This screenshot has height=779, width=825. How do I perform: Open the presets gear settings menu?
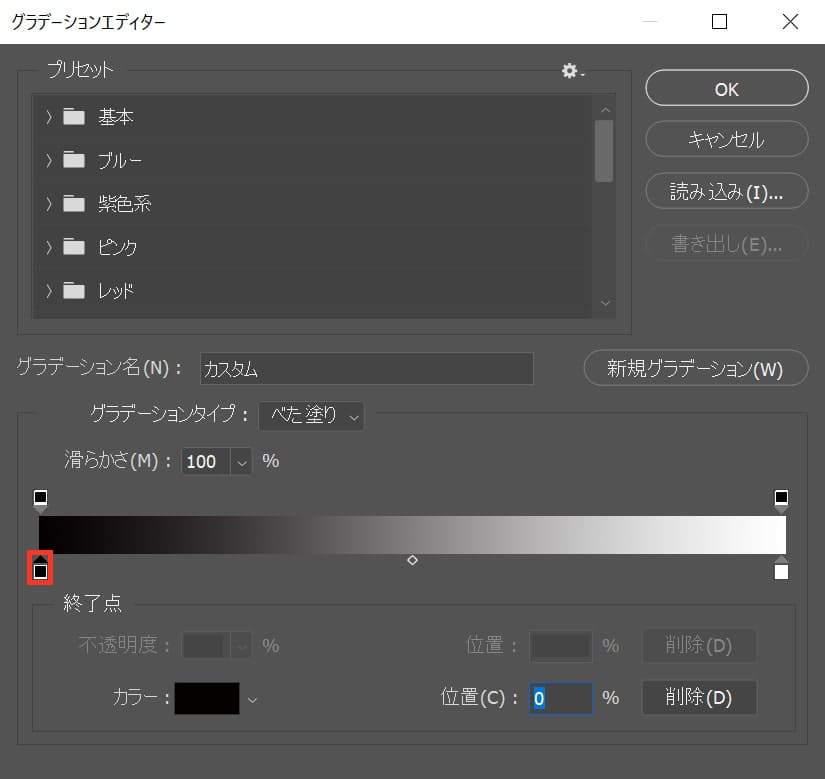coord(572,70)
